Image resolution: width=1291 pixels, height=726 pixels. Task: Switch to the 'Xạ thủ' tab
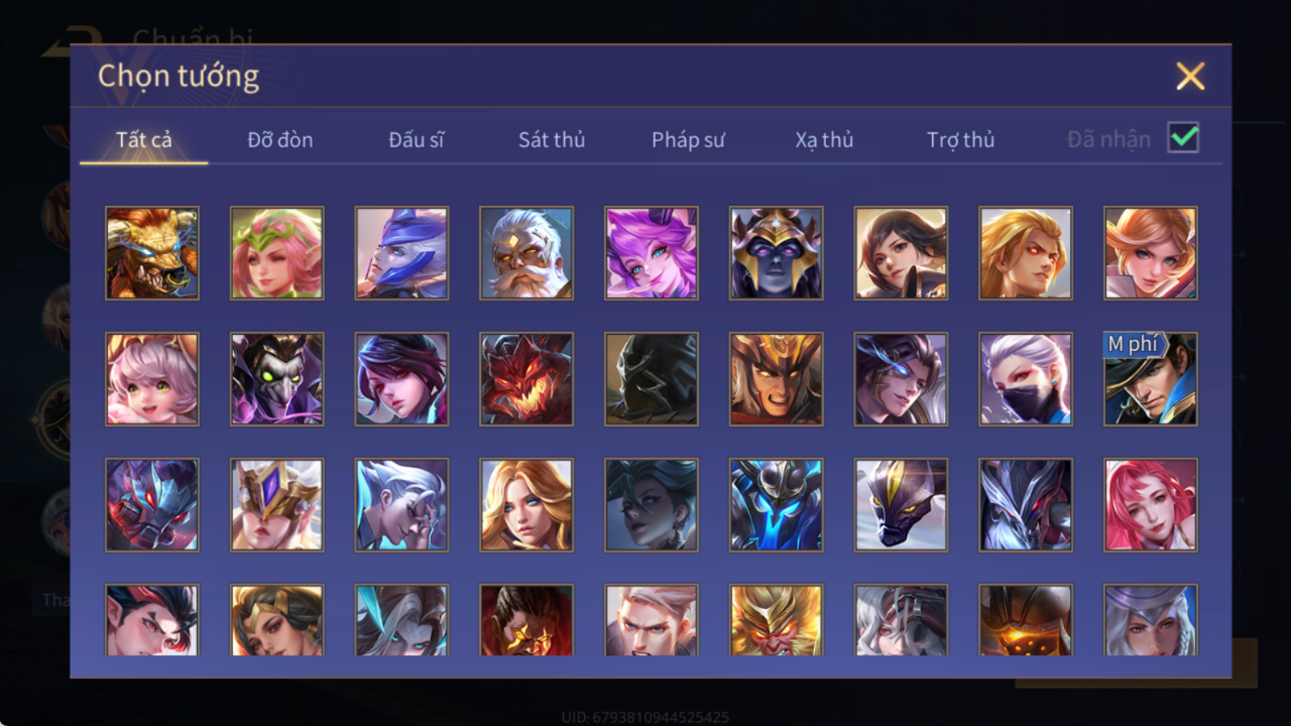[824, 140]
